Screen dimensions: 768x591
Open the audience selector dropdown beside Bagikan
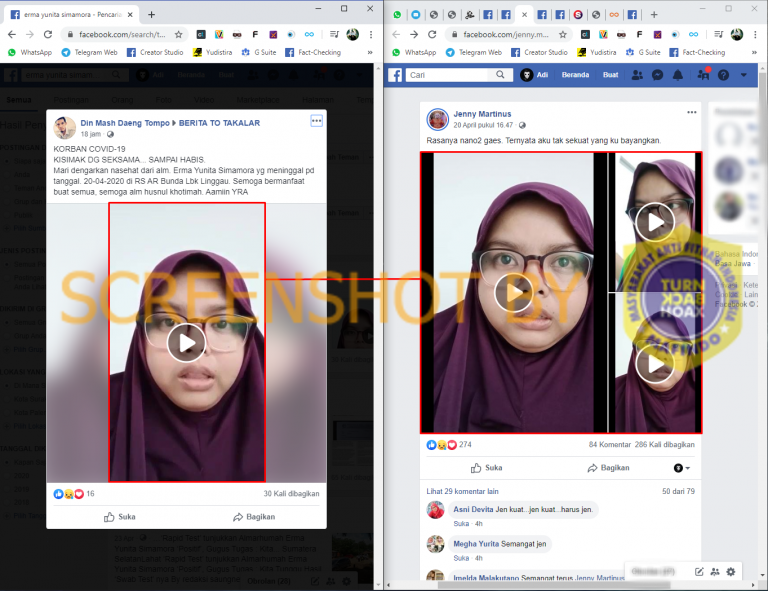point(681,468)
